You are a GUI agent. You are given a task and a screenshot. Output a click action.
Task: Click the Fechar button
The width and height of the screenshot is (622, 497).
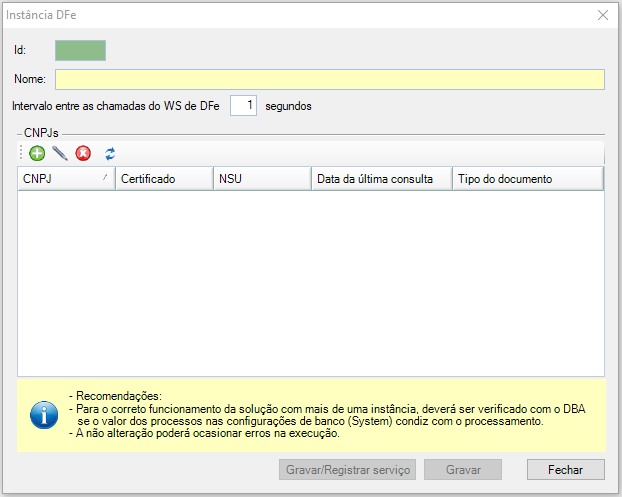pyautogui.click(x=566, y=470)
